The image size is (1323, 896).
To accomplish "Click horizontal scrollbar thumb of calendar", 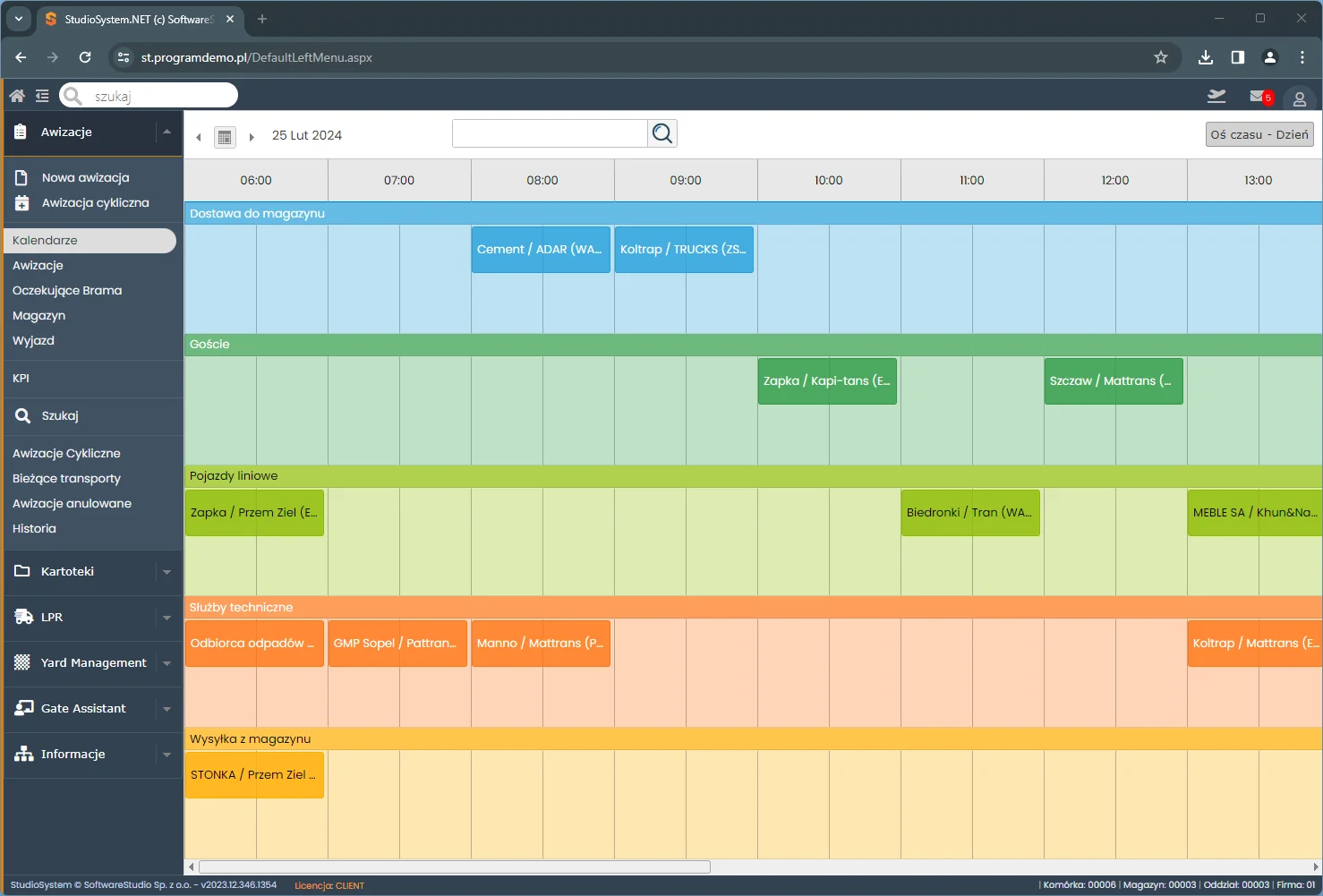I will tap(455, 866).
